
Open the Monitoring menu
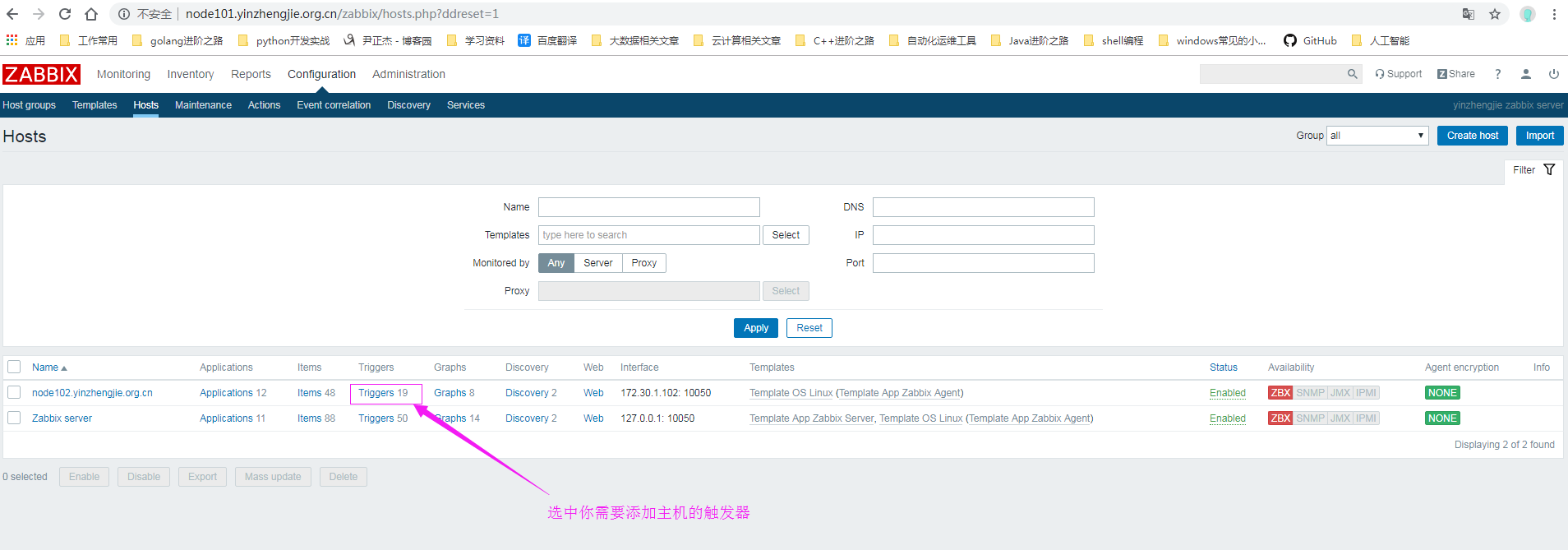pyautogui.click(x=123, y=74)
